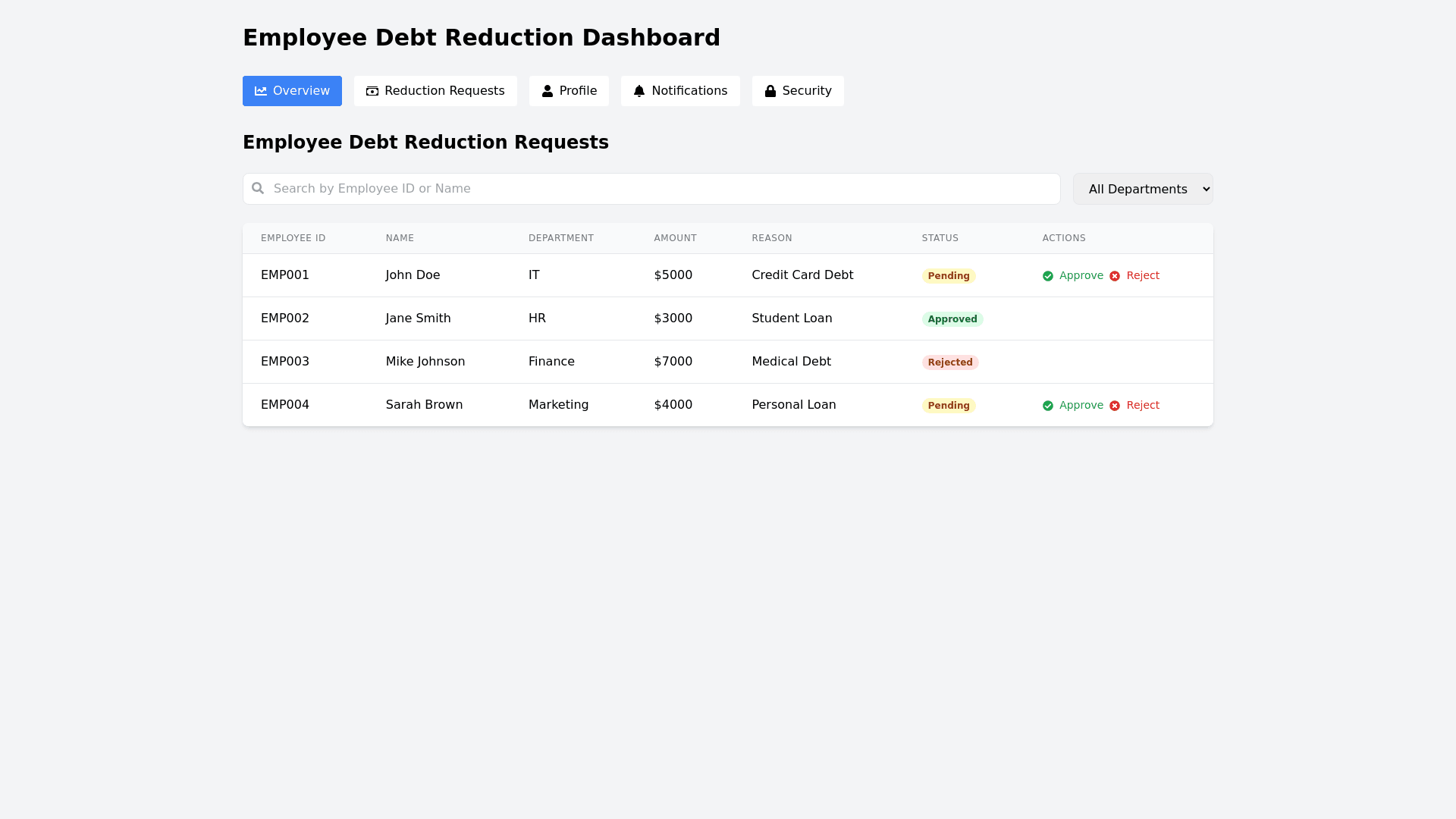Click the chart icon on Overview tab
1456x819 pixels.
pos(261,91)
